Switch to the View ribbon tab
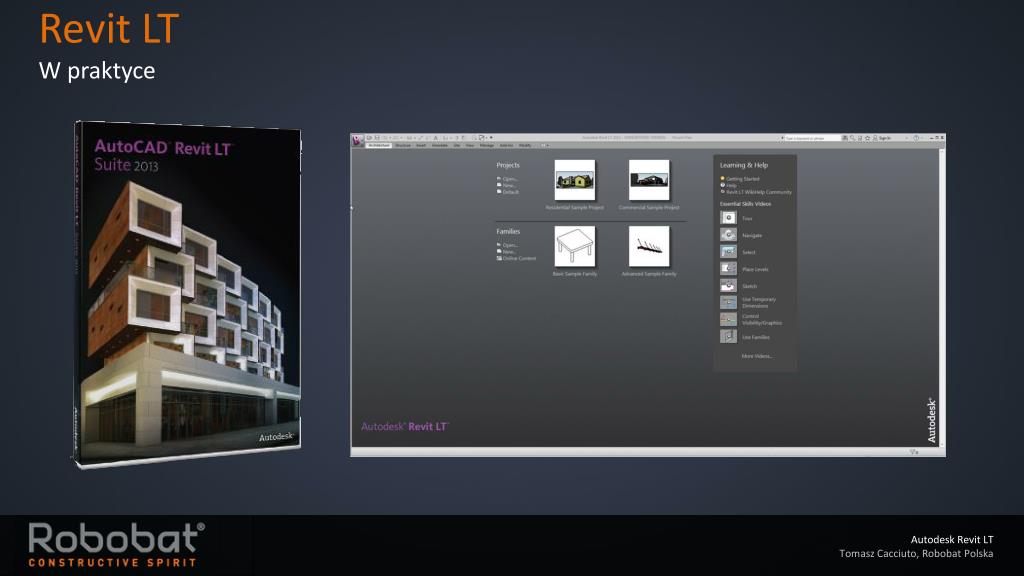 tap(470, 146)
